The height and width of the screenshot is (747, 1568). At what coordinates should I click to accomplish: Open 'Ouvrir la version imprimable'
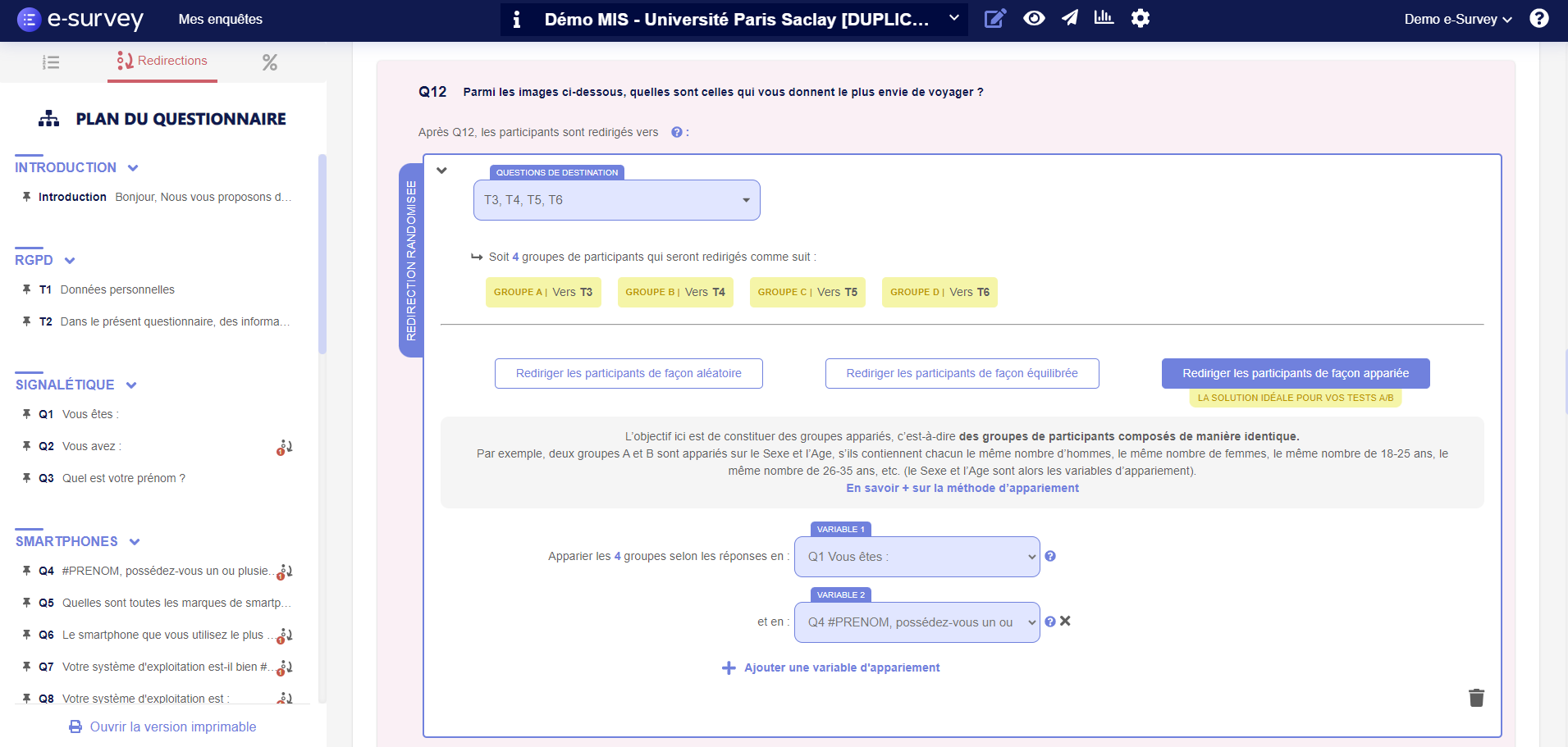tap(162, 727)
